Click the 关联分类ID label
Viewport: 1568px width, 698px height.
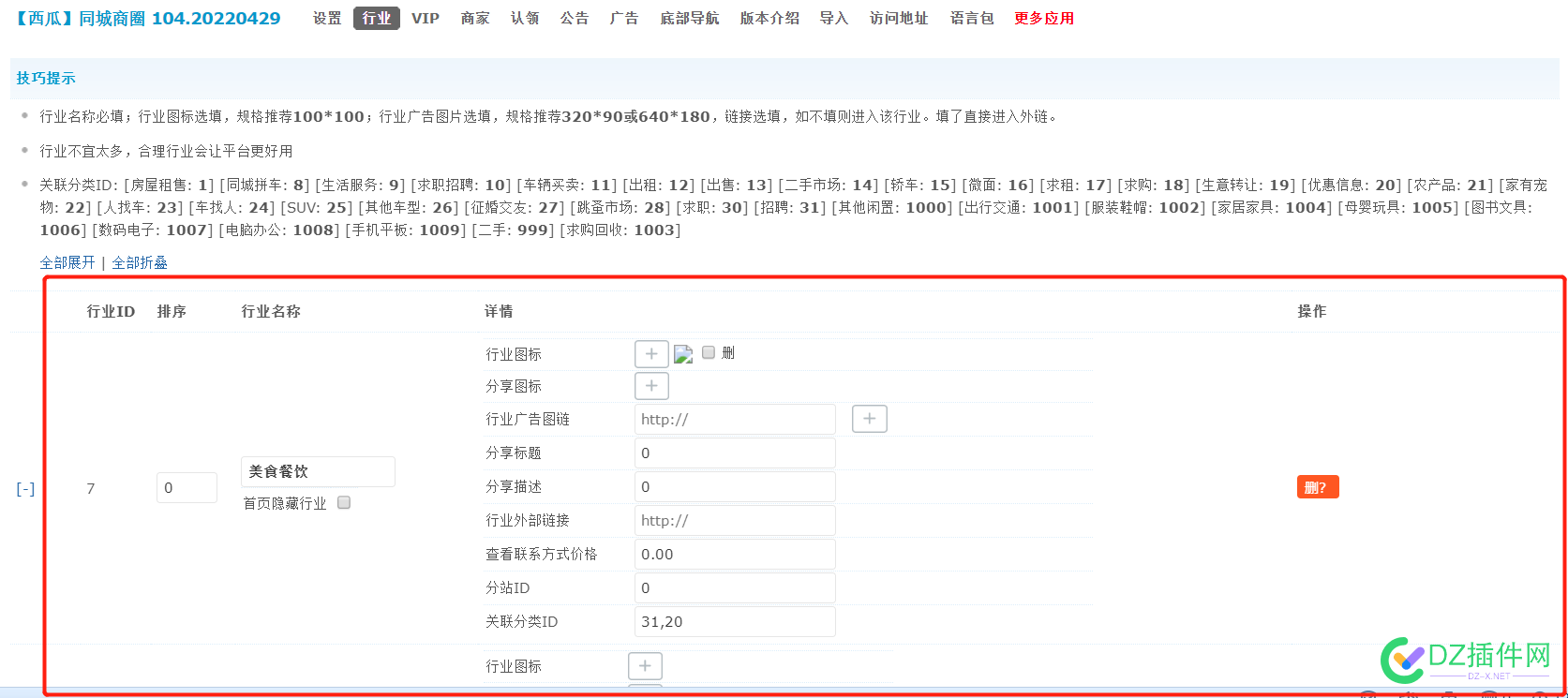[521, 621]
